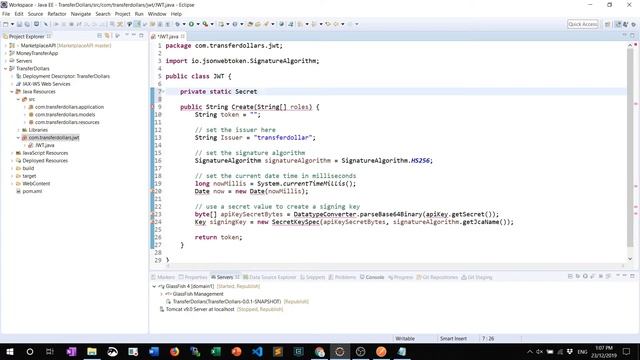Collapse the Java Resources node
This screenshot has width=640, height=360.
[x=12, y=91]
